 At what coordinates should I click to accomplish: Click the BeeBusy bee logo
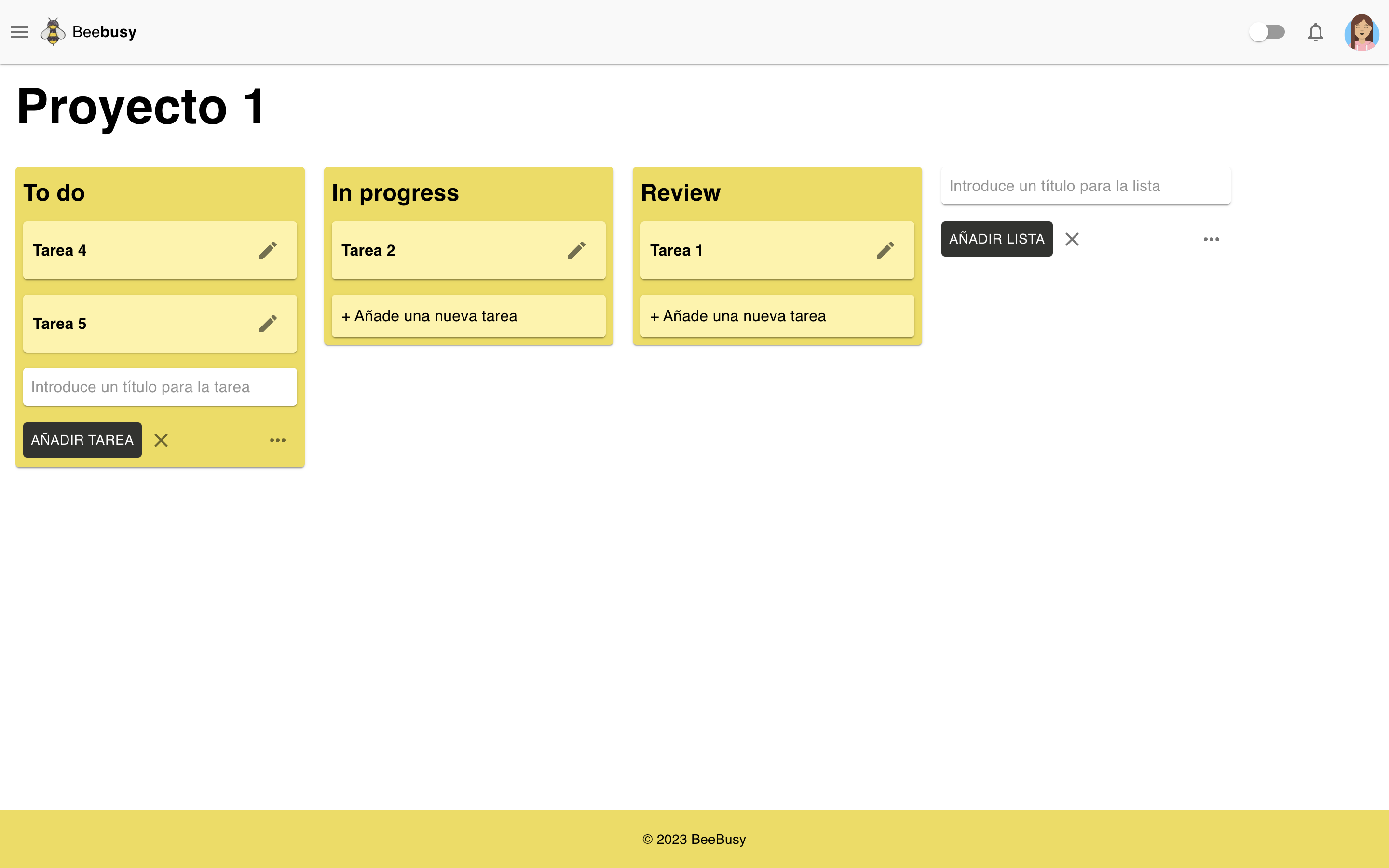click(x=53, y=31)
